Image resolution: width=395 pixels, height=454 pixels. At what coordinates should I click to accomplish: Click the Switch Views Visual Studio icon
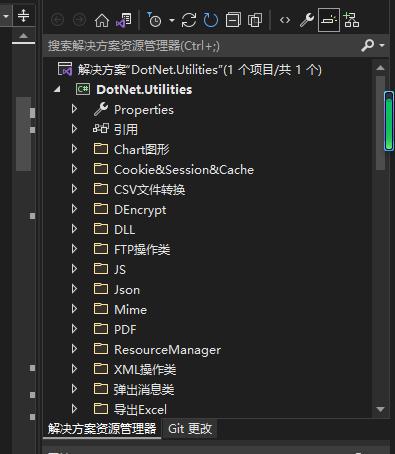(124, 21)
